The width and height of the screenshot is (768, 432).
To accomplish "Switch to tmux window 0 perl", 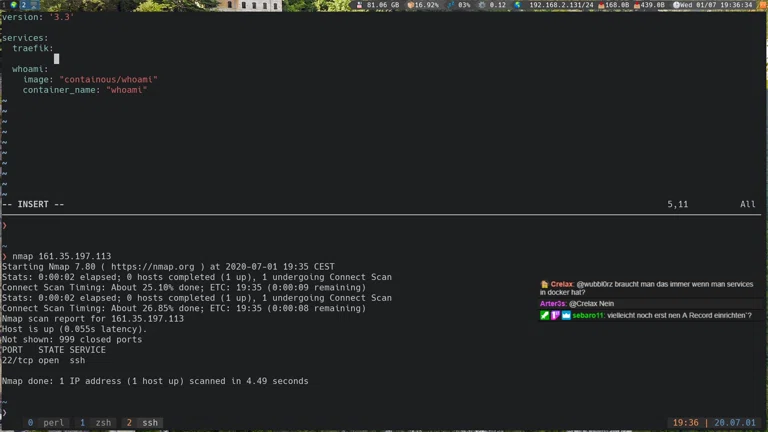I will (x=46, y=423).
